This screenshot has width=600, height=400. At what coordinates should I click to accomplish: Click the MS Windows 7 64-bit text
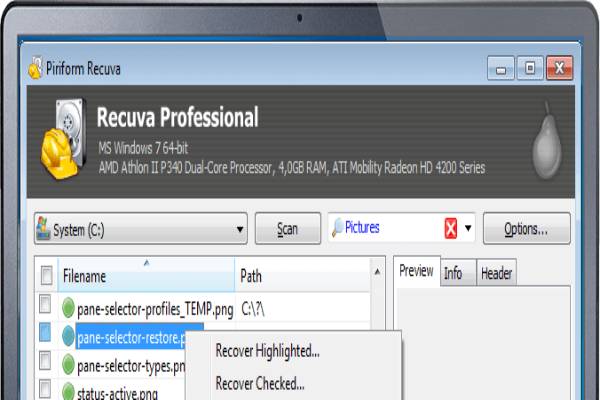(x=143, y=148)
